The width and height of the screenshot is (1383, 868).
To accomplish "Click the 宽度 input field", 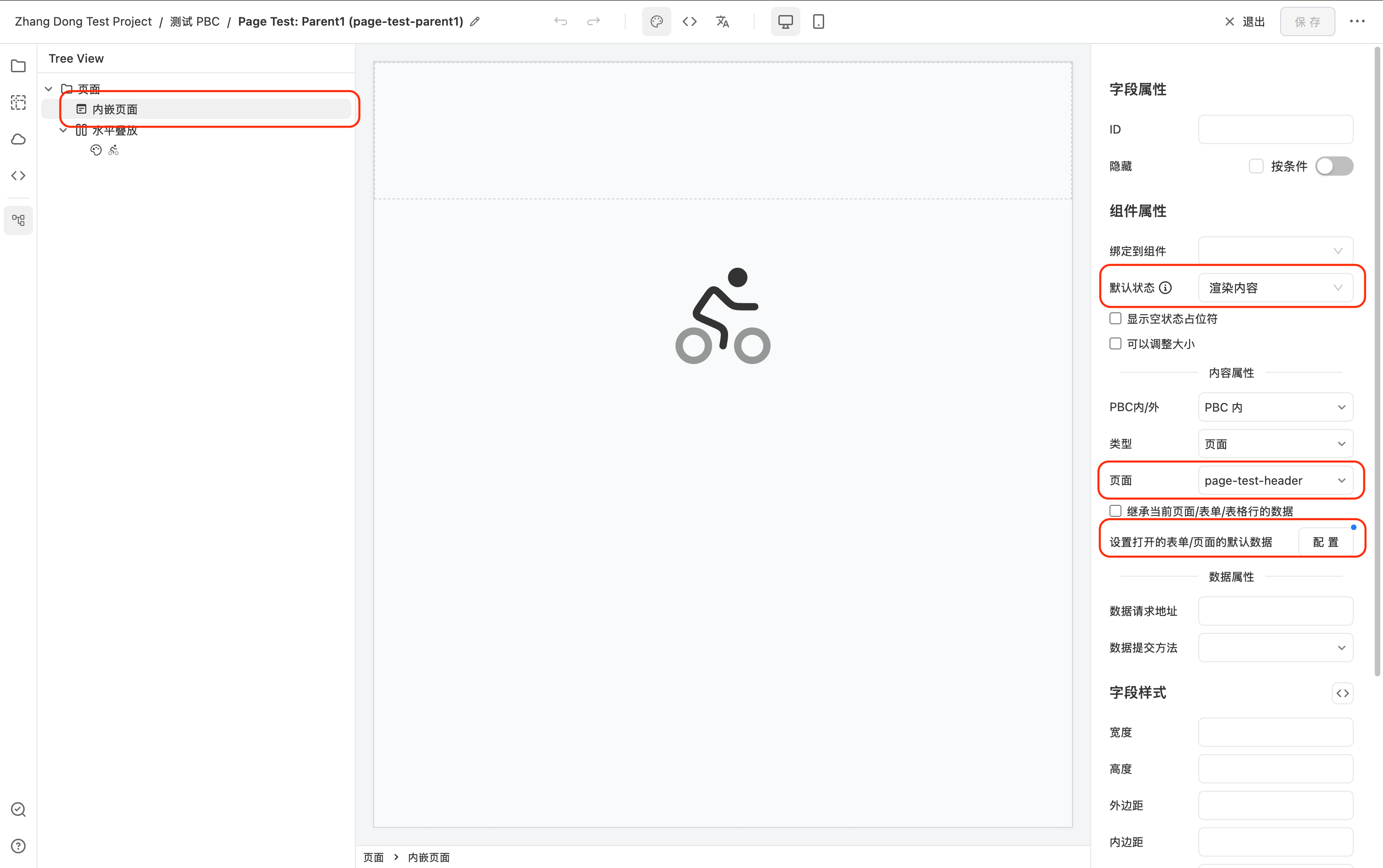I will click(x=1276, y=733).
